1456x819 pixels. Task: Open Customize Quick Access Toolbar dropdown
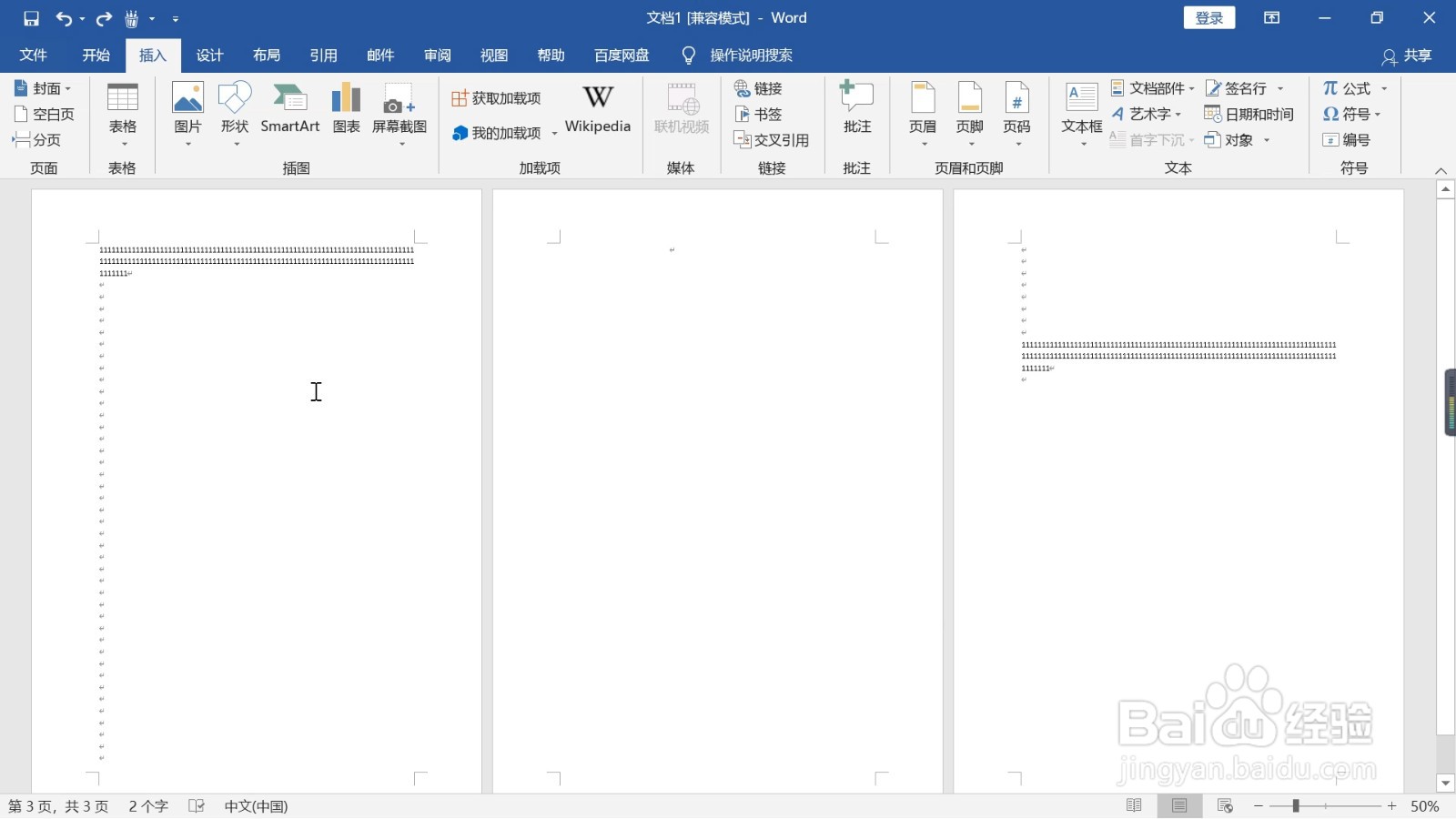176,18
